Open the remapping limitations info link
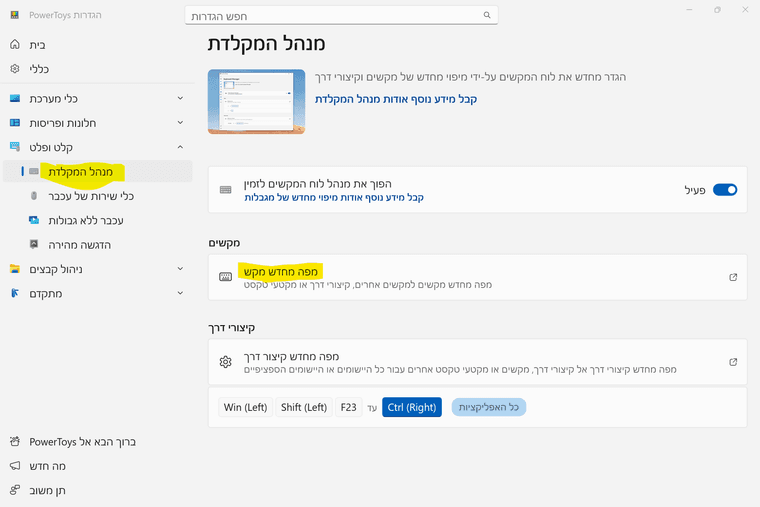Screen dimensions: 760x507 [334, 197]
